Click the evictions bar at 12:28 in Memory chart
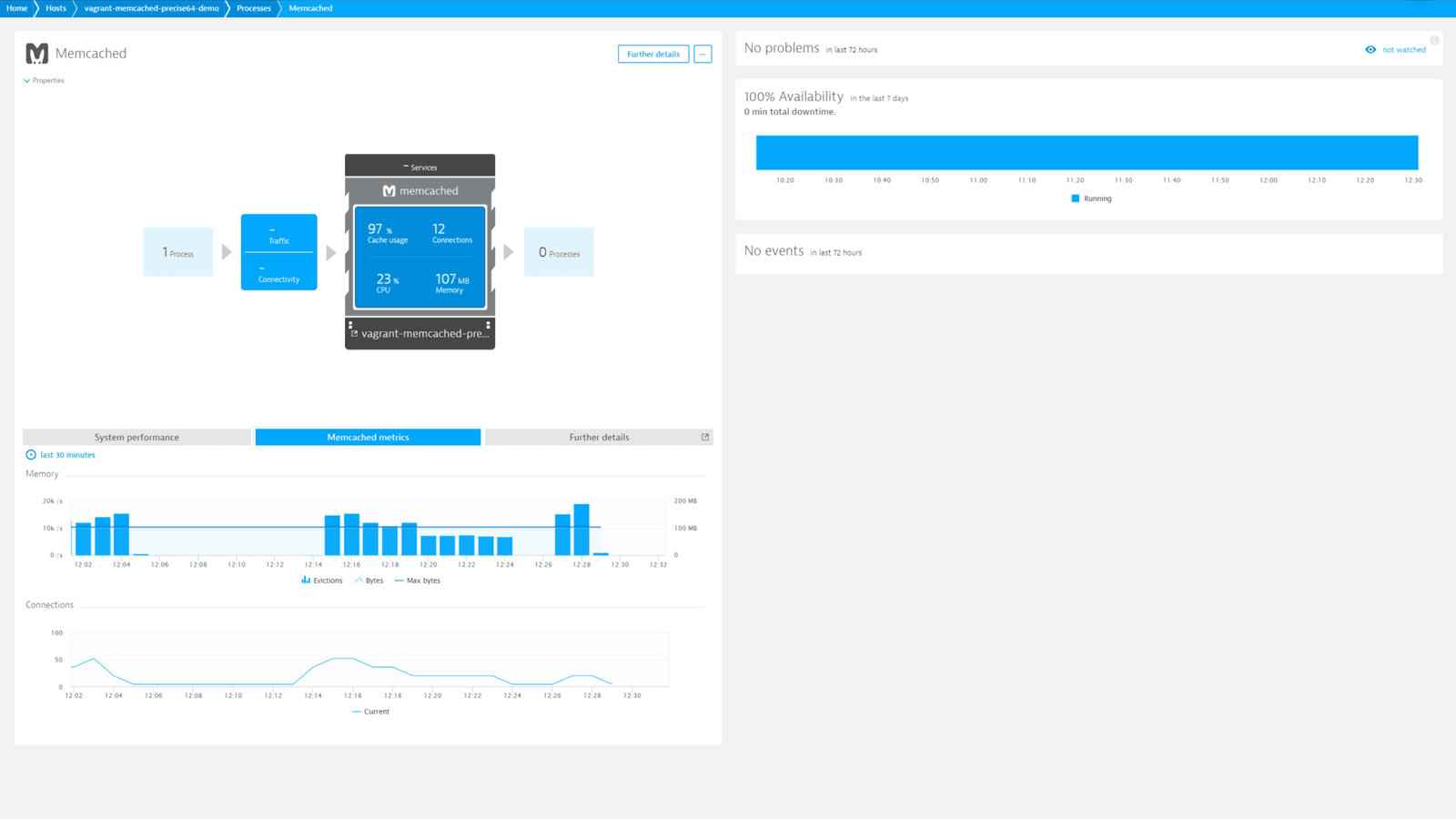The width and height of the screenshot is (1456, 819). [581, 530]
